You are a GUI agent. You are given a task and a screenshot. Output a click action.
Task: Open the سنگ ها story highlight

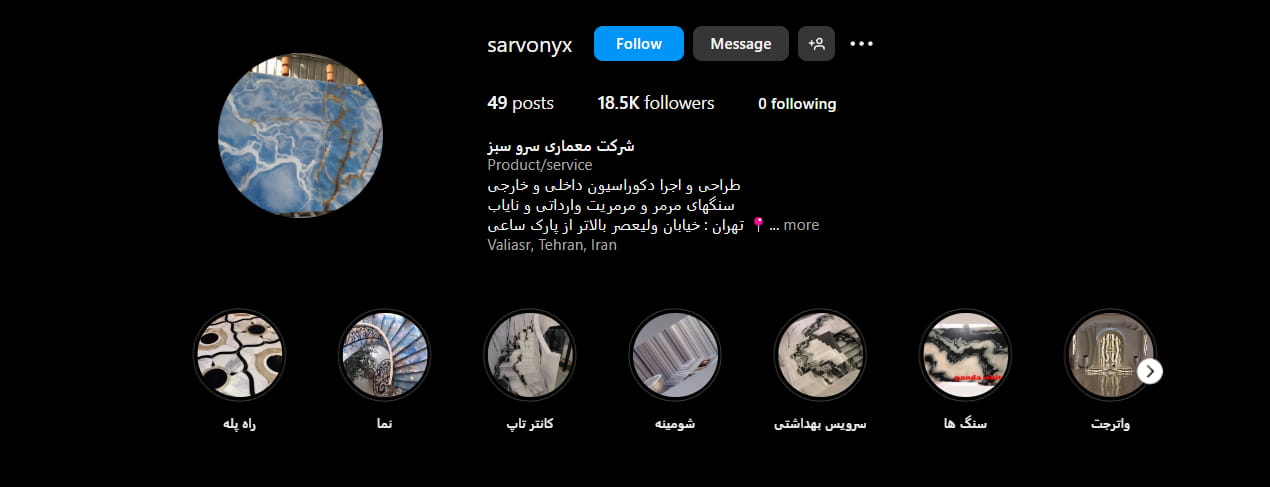coord(965,355)
